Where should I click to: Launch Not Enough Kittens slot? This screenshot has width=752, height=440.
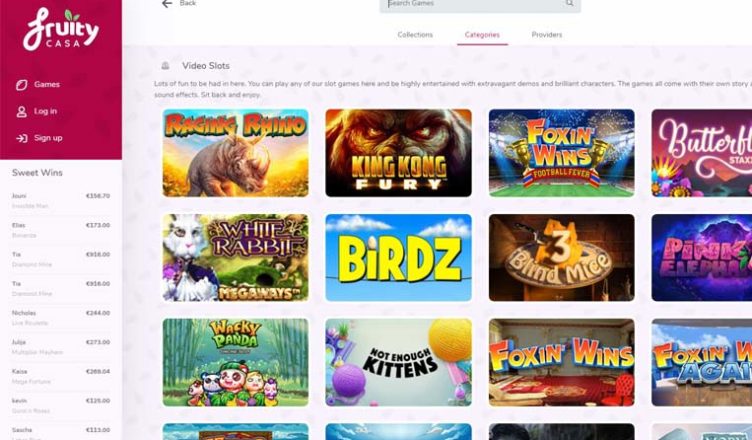click(399, 362)
